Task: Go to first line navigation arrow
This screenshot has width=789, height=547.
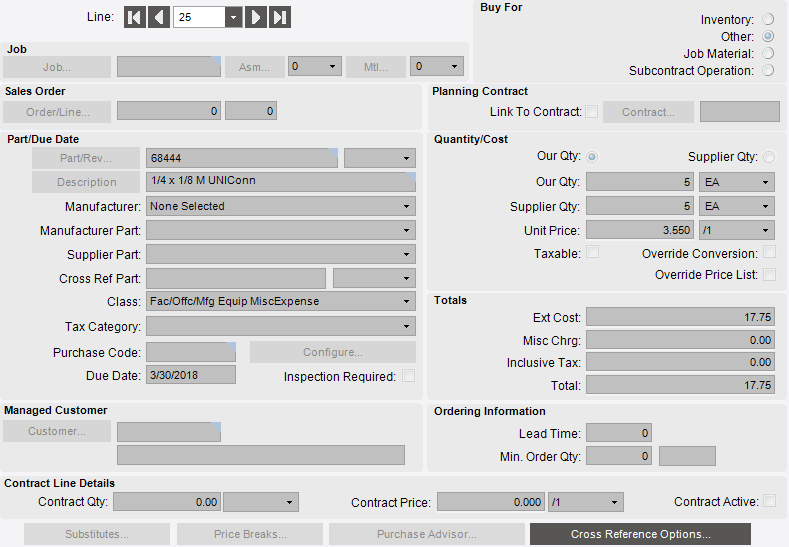Action: pos(134,18)
